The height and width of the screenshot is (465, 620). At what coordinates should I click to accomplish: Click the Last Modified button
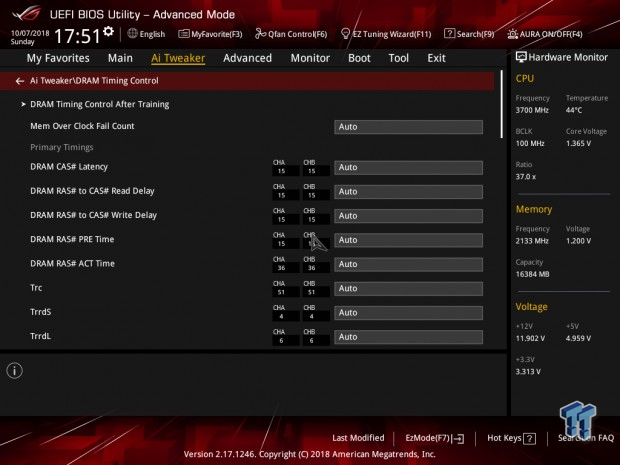(x=358, y=438)
